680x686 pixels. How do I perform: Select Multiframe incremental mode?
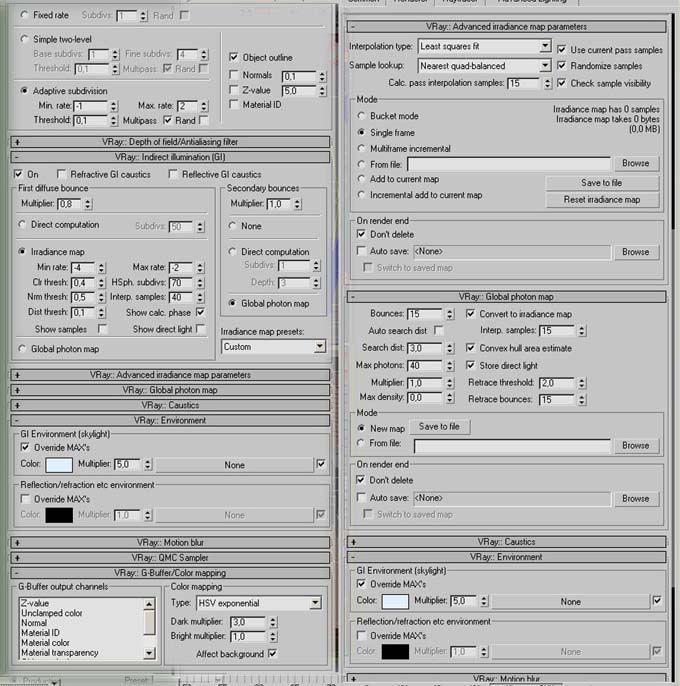pyautogui.click(x=361, y=148)
